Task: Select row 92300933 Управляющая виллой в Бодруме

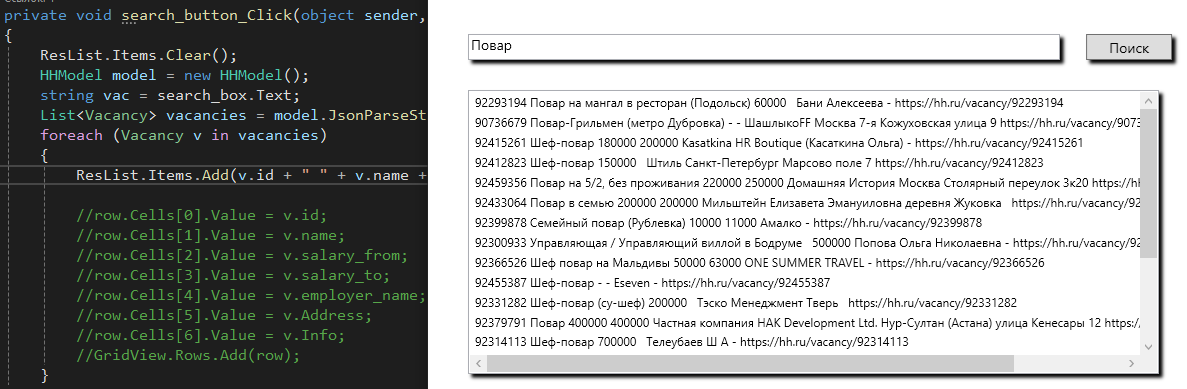Action: coord(805,242)
